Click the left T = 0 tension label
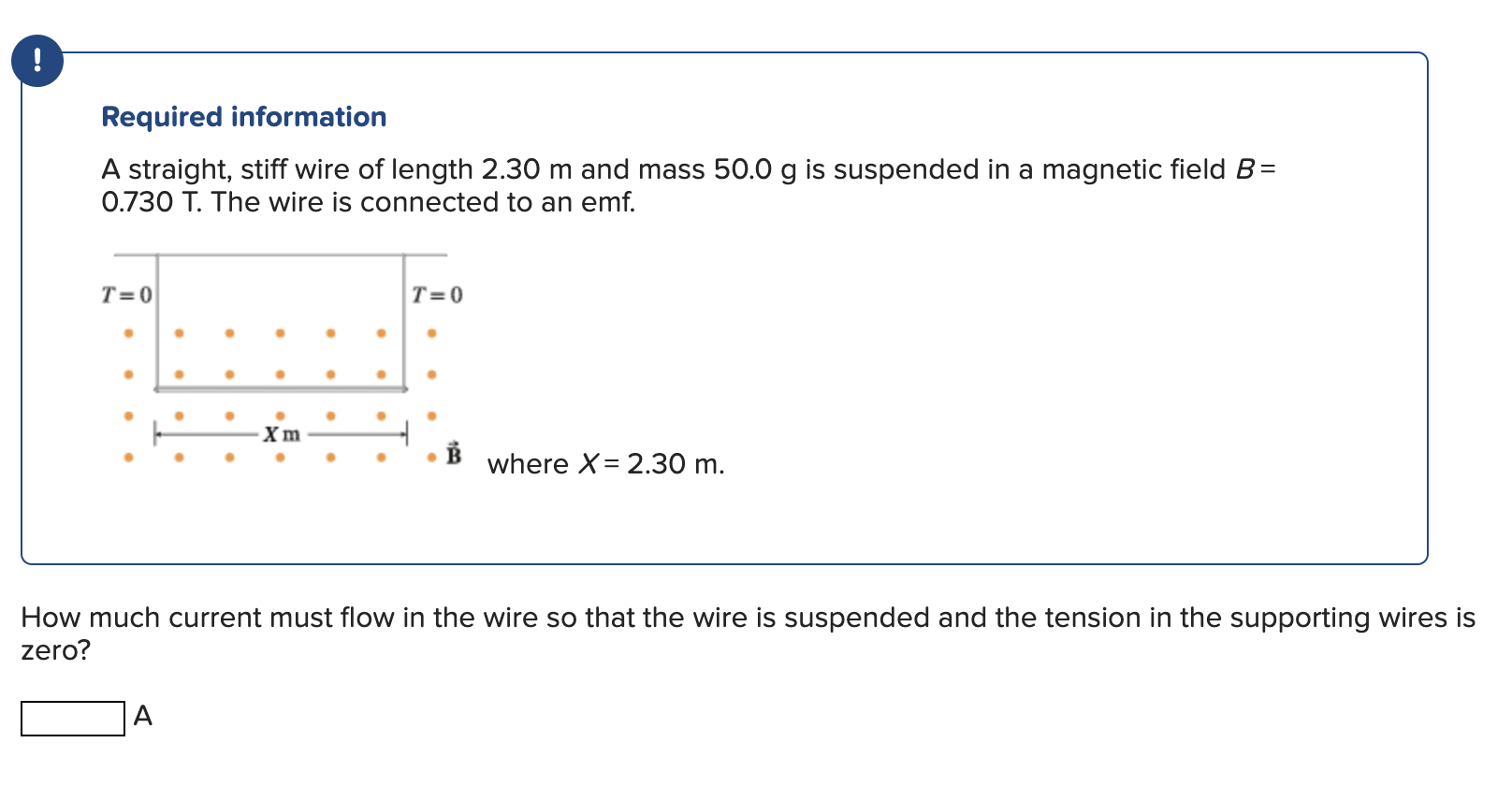This screenshot has height=801, width=1512. [x=126, y=295]
